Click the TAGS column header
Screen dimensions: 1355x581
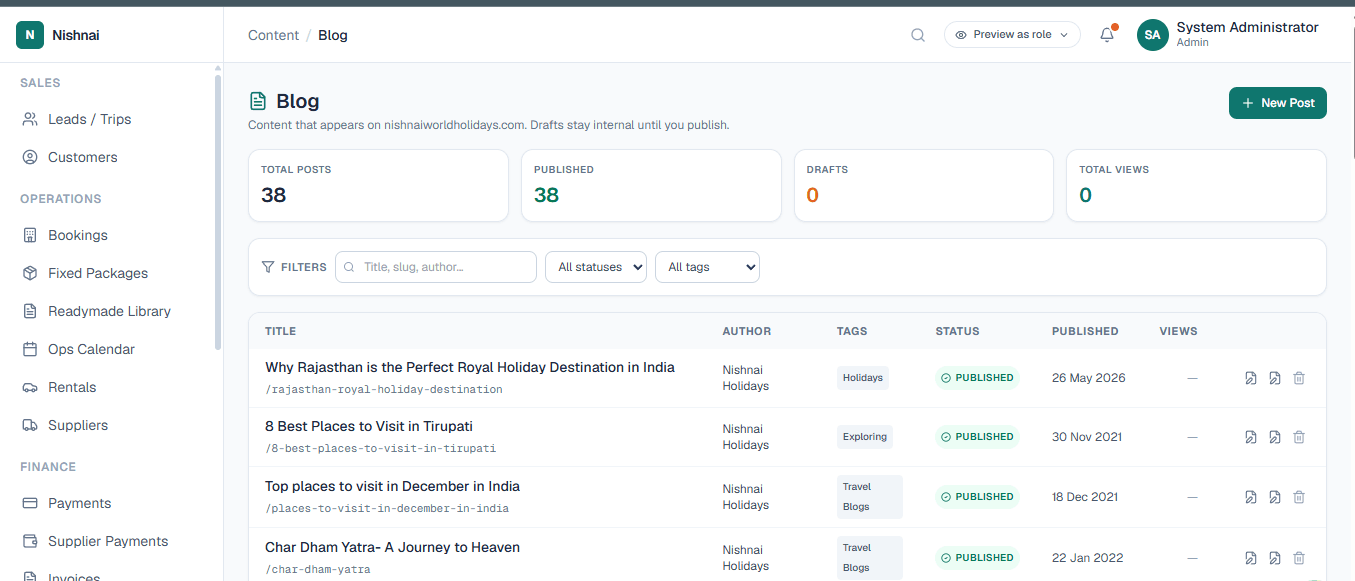coord(852,331)
